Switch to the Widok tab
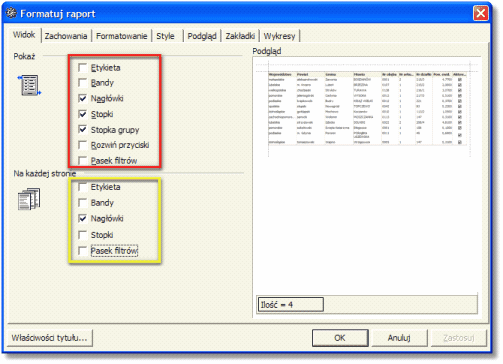Image resolution: width=503 pixels, height=364 pixels. point(24,35)
